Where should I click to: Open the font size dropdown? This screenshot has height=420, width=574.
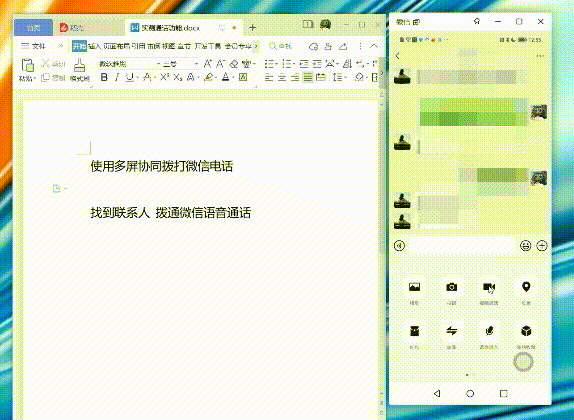point(196,64)
